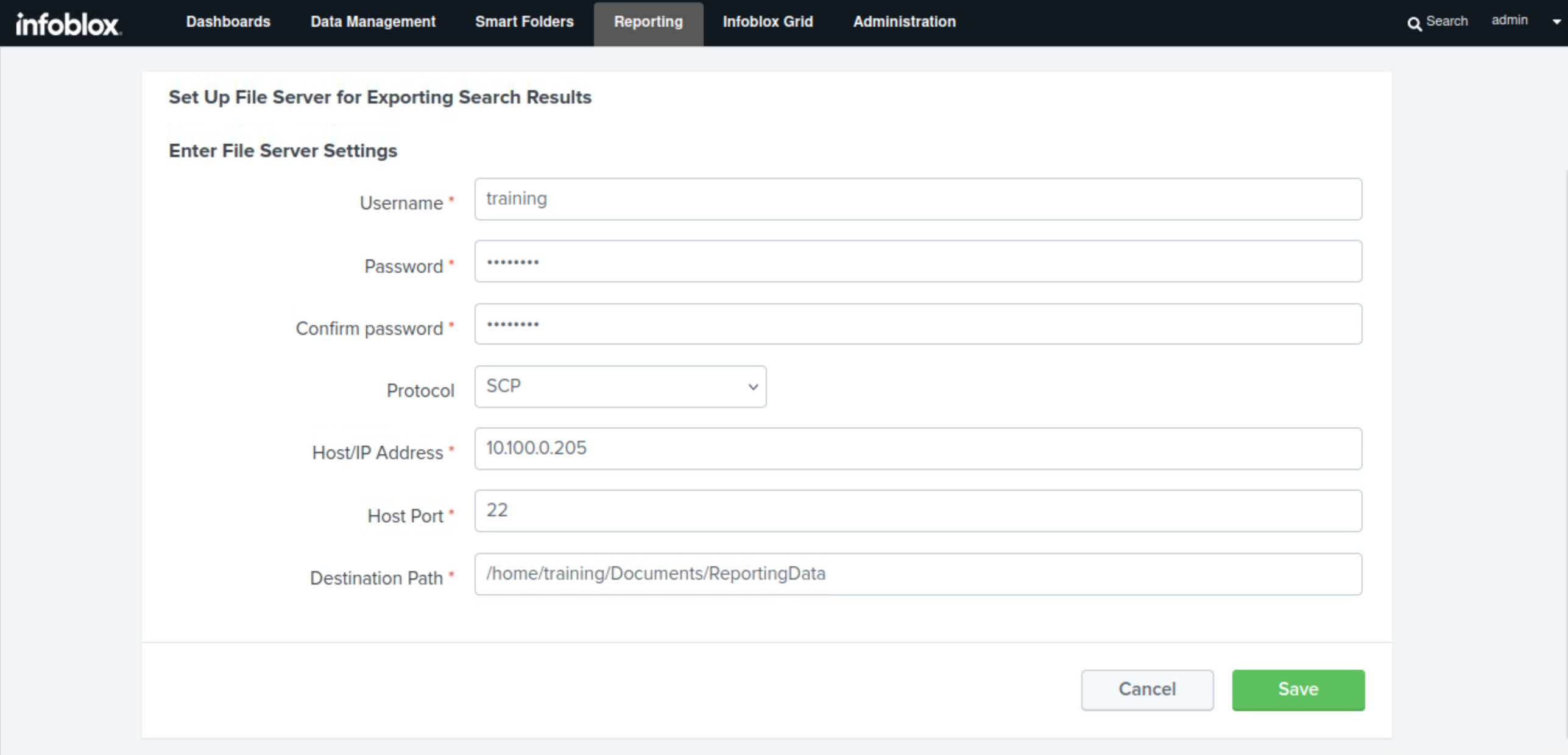Click the Search text in header
The height and width of the screenshot is (755, 1568).
pos(1447,21)
